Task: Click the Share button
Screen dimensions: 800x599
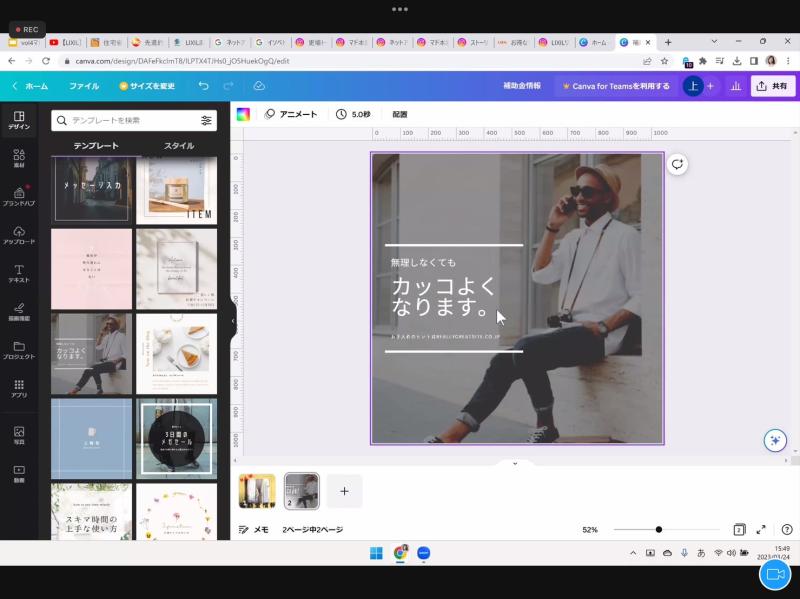Action: point(772,86)
